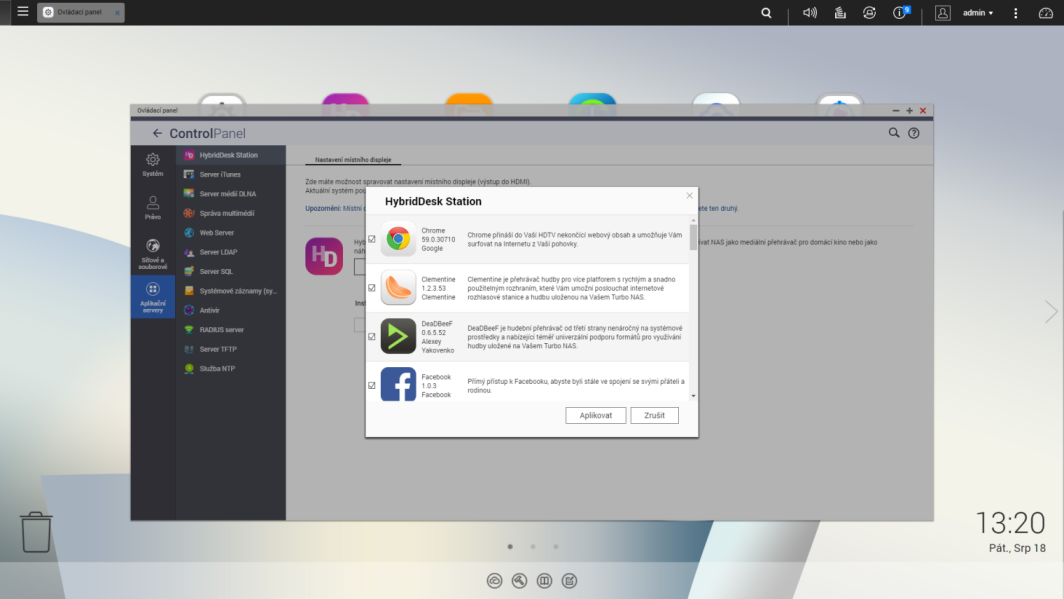
Task: Expand the admin user dropdown
Action: tap(978, 13)
